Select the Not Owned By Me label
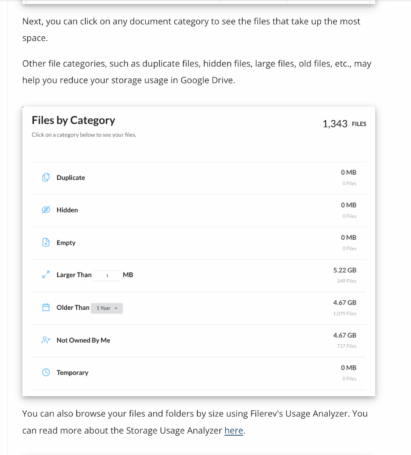 click(83, 340)
